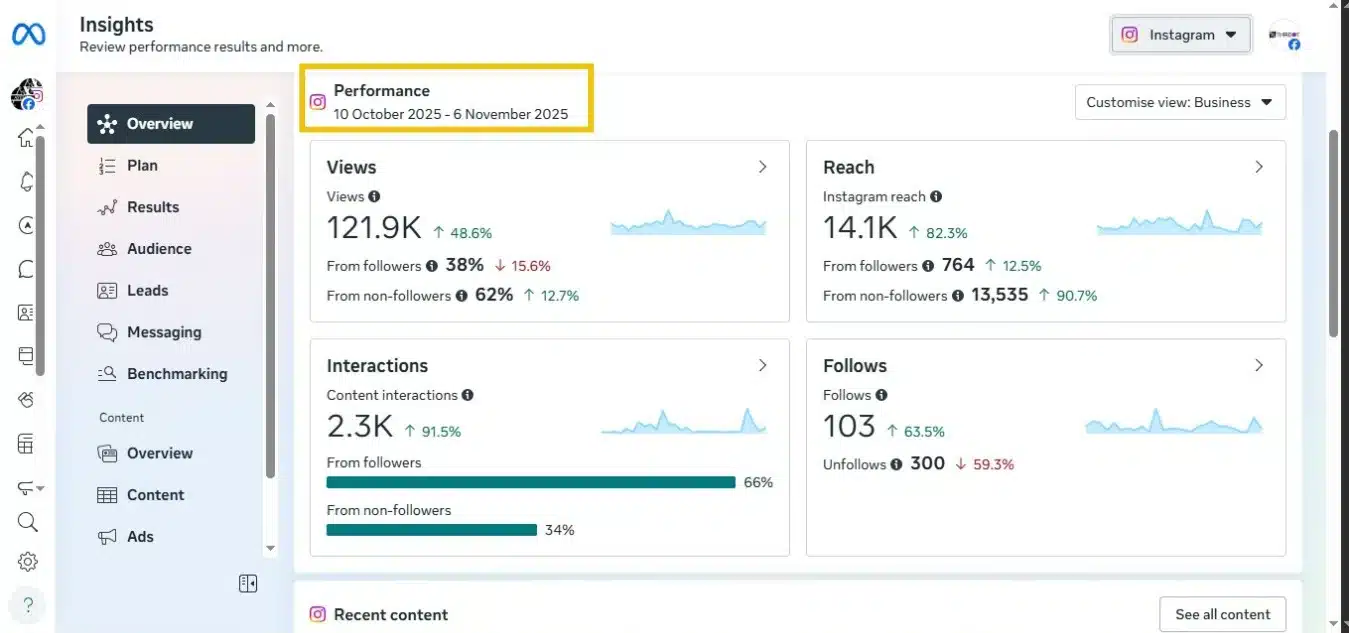
Task: Expand the Interactions card arrow
Action: pyautogui.click(x=762, y=366)
